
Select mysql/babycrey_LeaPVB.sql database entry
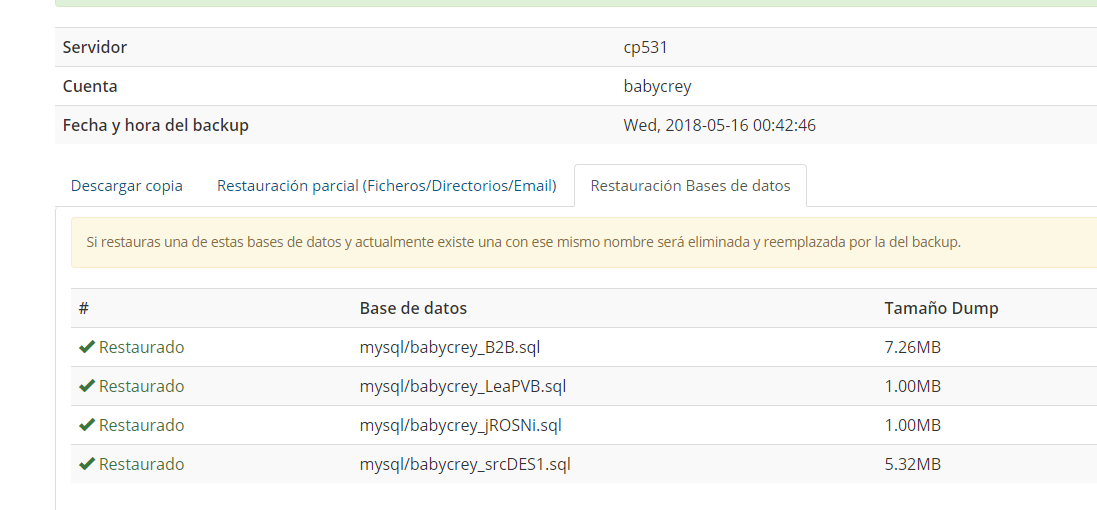(x=462, y=387)
